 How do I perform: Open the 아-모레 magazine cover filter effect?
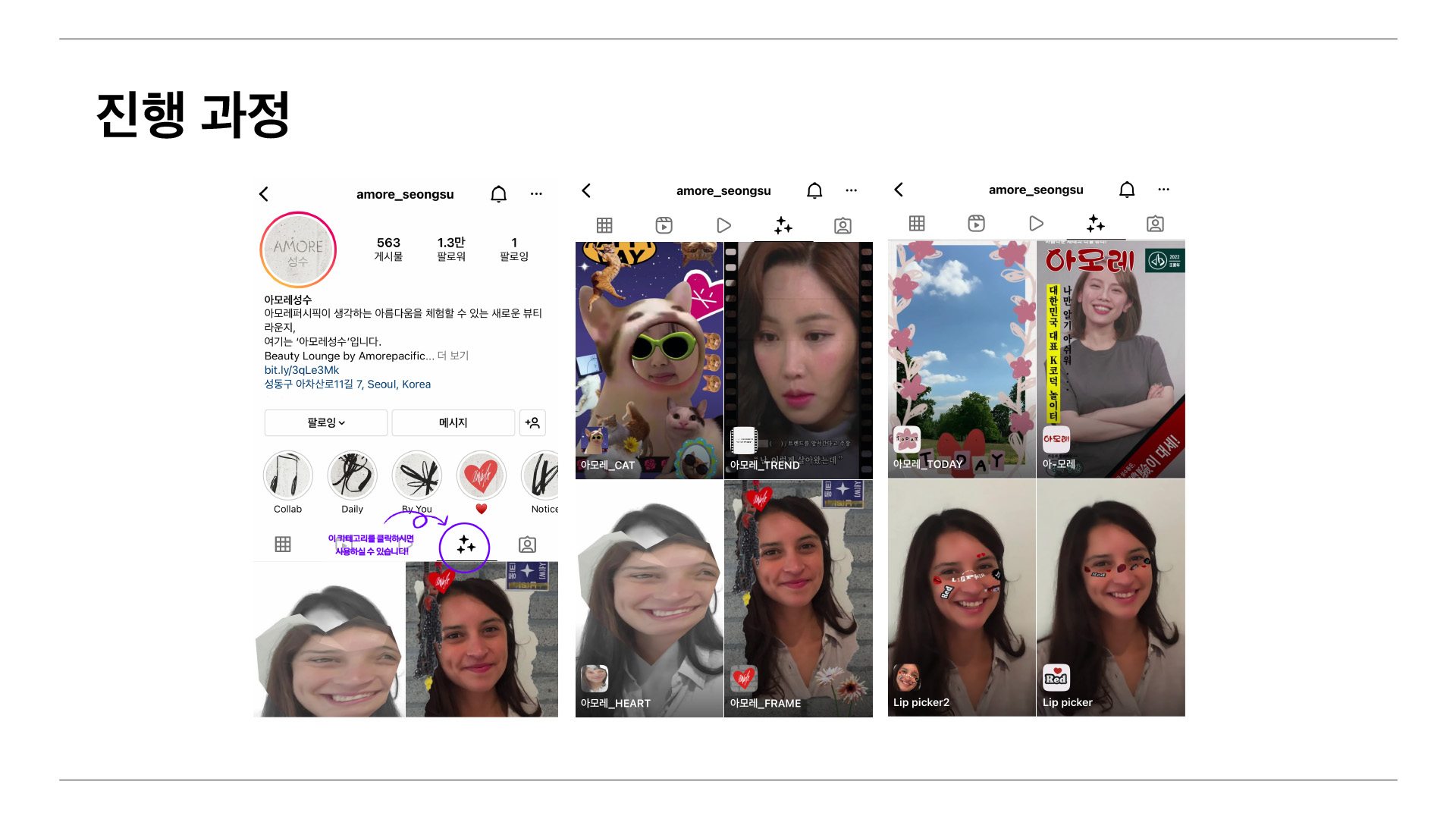pos(1111,359)
